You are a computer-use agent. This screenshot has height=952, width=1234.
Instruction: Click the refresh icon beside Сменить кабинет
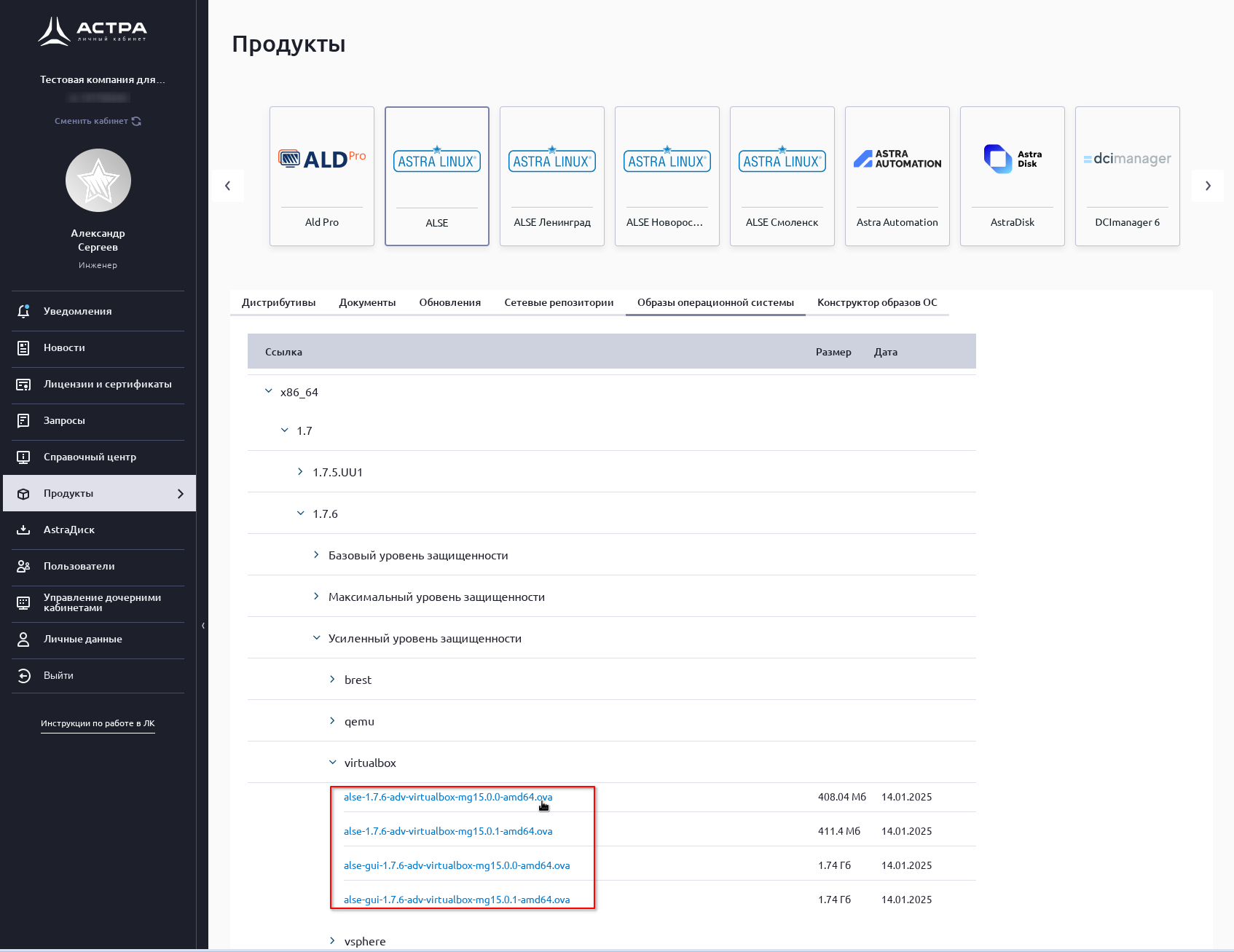point(136,121)
